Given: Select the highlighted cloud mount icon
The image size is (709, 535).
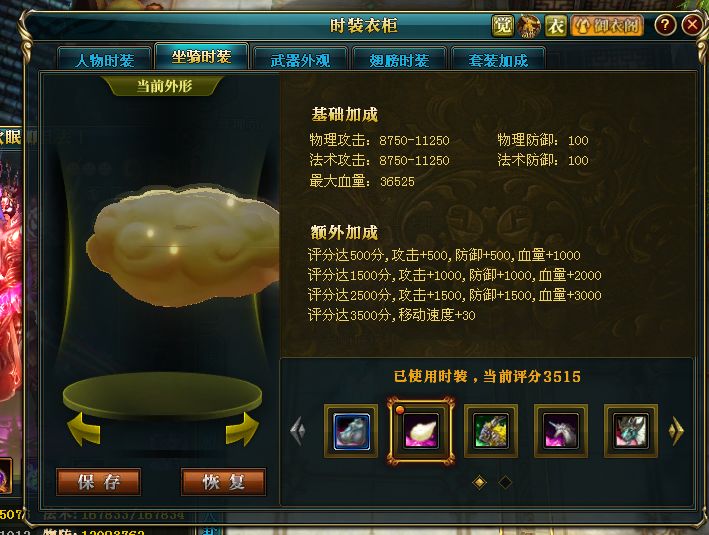Looking at the screenshot, I should 421,431.
